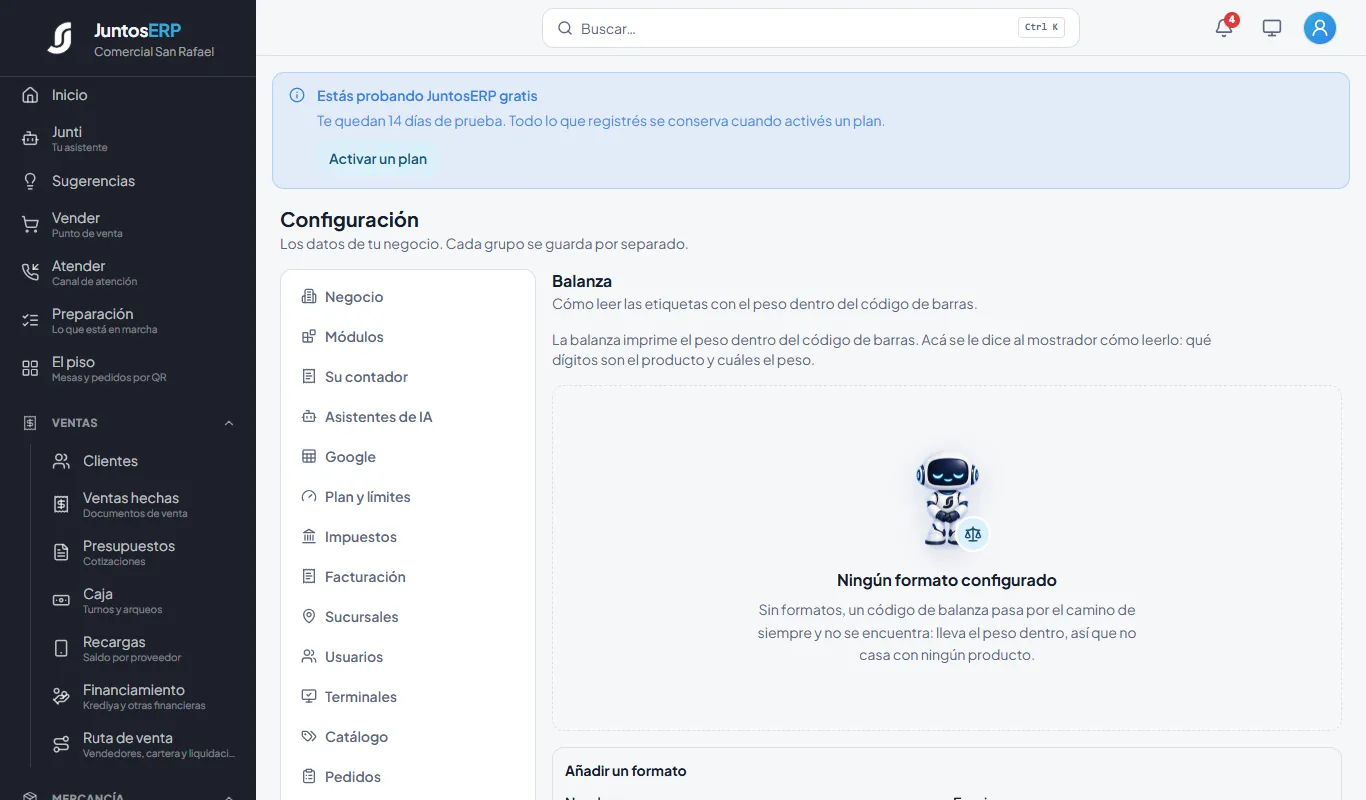Click the Catálogo tag icon
Screen dimensions: 1366x800
click(x=309, y=737)
